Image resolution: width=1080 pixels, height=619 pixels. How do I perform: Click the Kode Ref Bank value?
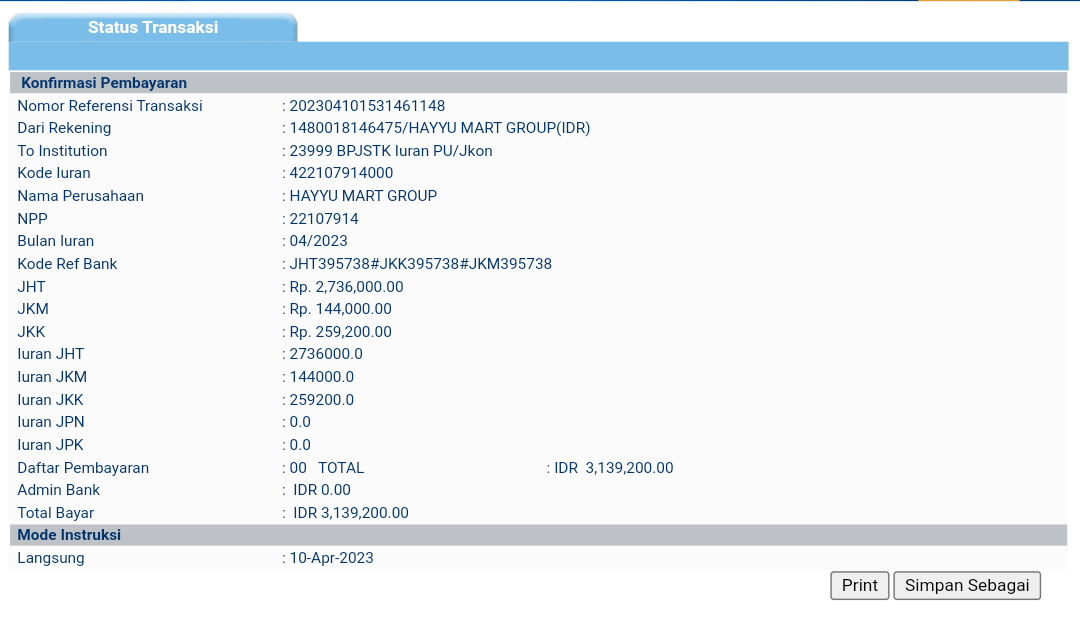420,264
